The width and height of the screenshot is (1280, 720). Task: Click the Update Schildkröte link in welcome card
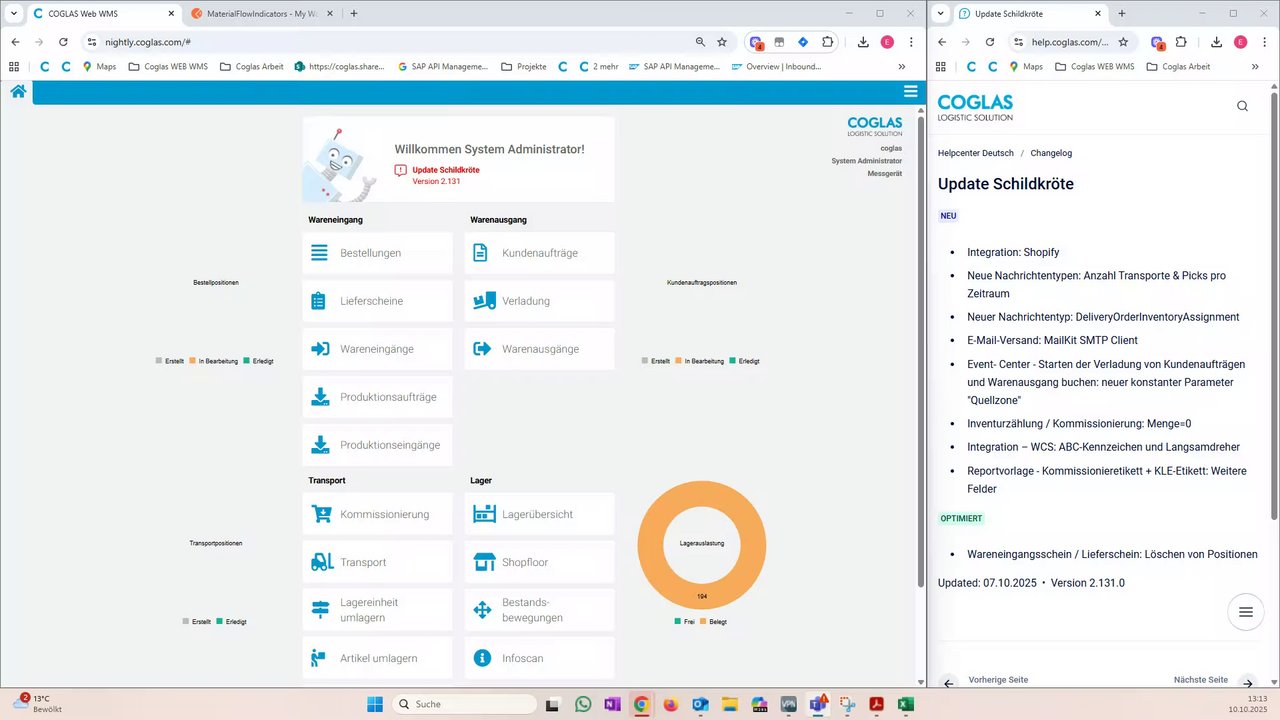coord(445,170)
